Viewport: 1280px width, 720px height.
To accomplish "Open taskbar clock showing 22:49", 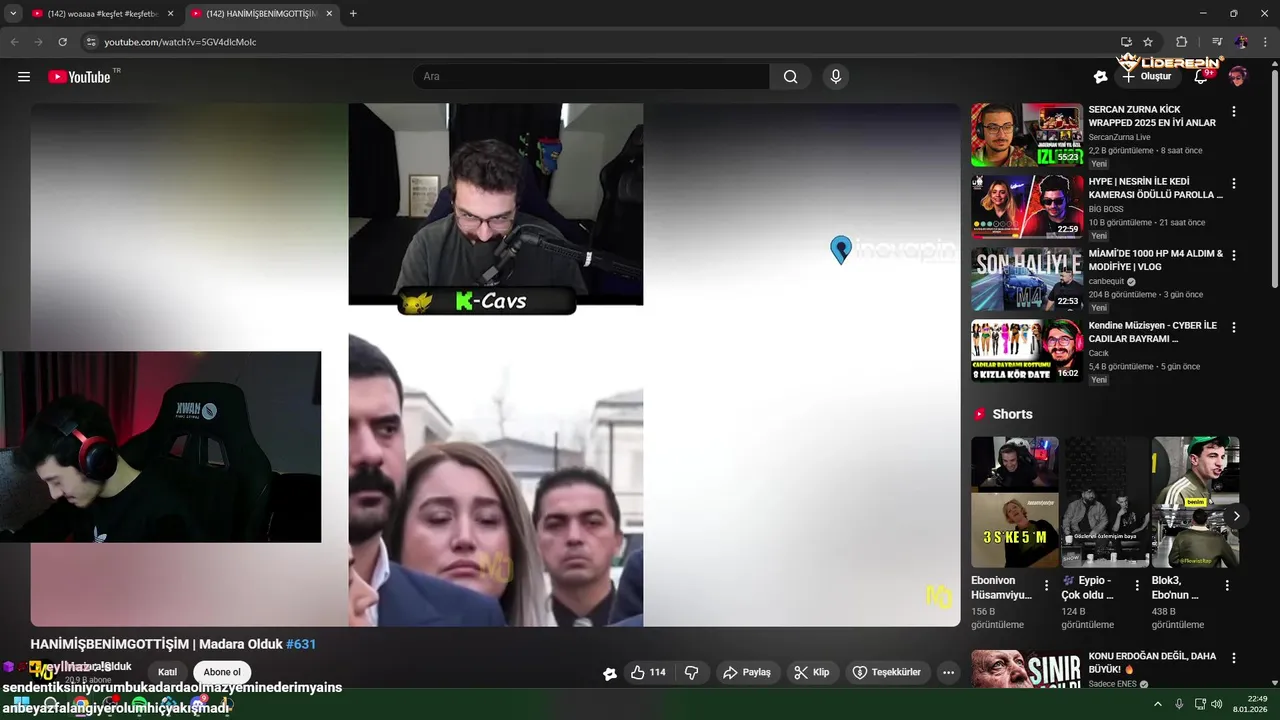I will coord(1250,704).
